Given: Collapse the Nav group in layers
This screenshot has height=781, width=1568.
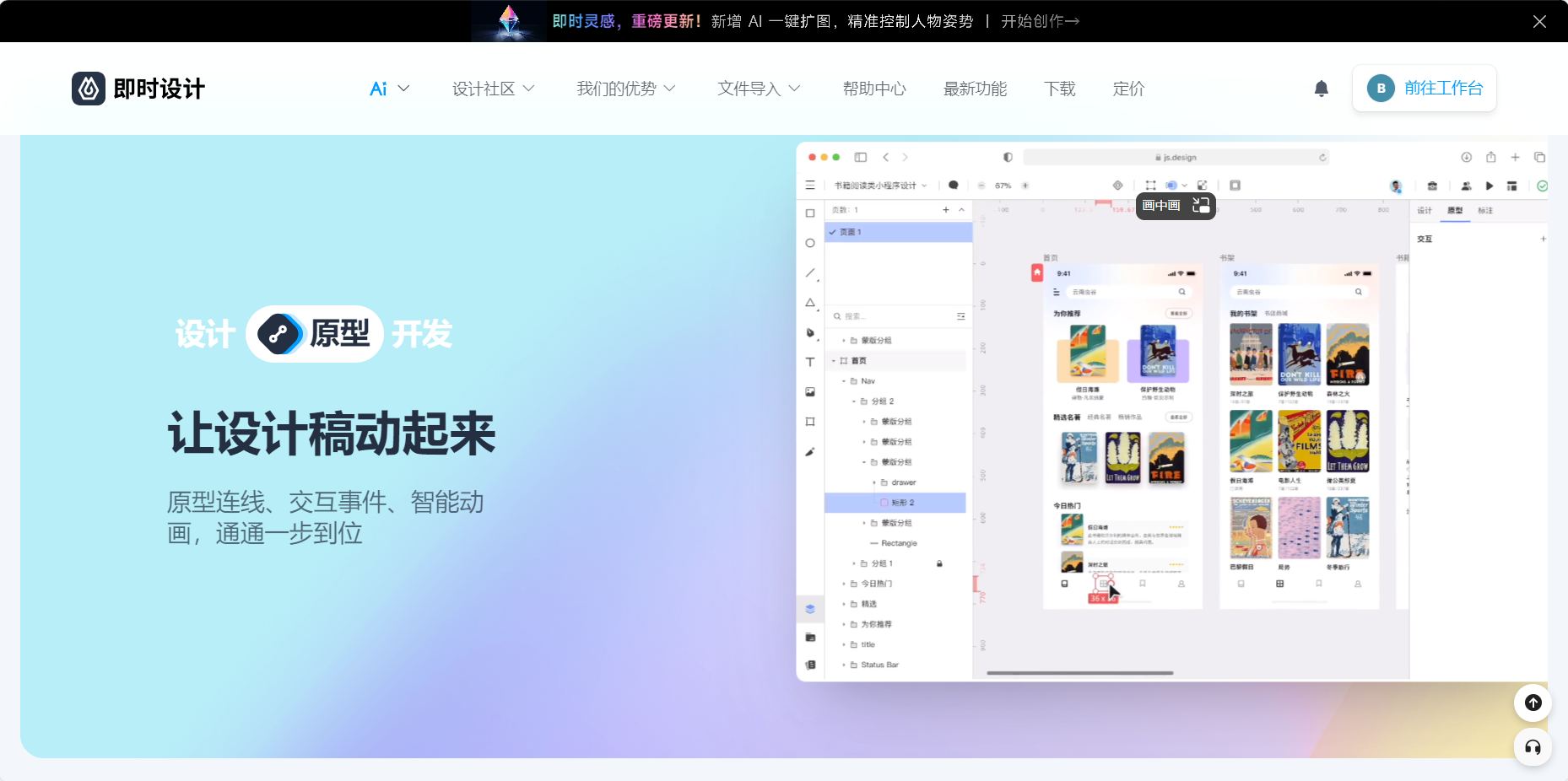Looking at the screenshot, I should click(844, 381).
